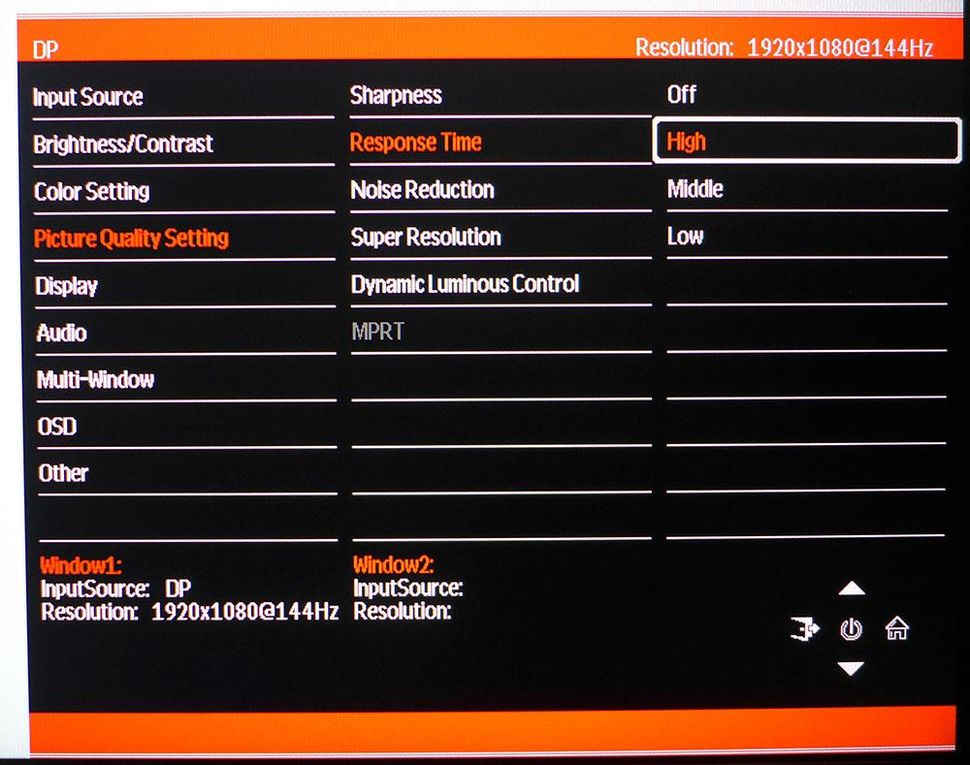970x765 pixels.
Task: Click Window1 Resolution 1920x1080@144Hz text
Action: coord(189,612)
